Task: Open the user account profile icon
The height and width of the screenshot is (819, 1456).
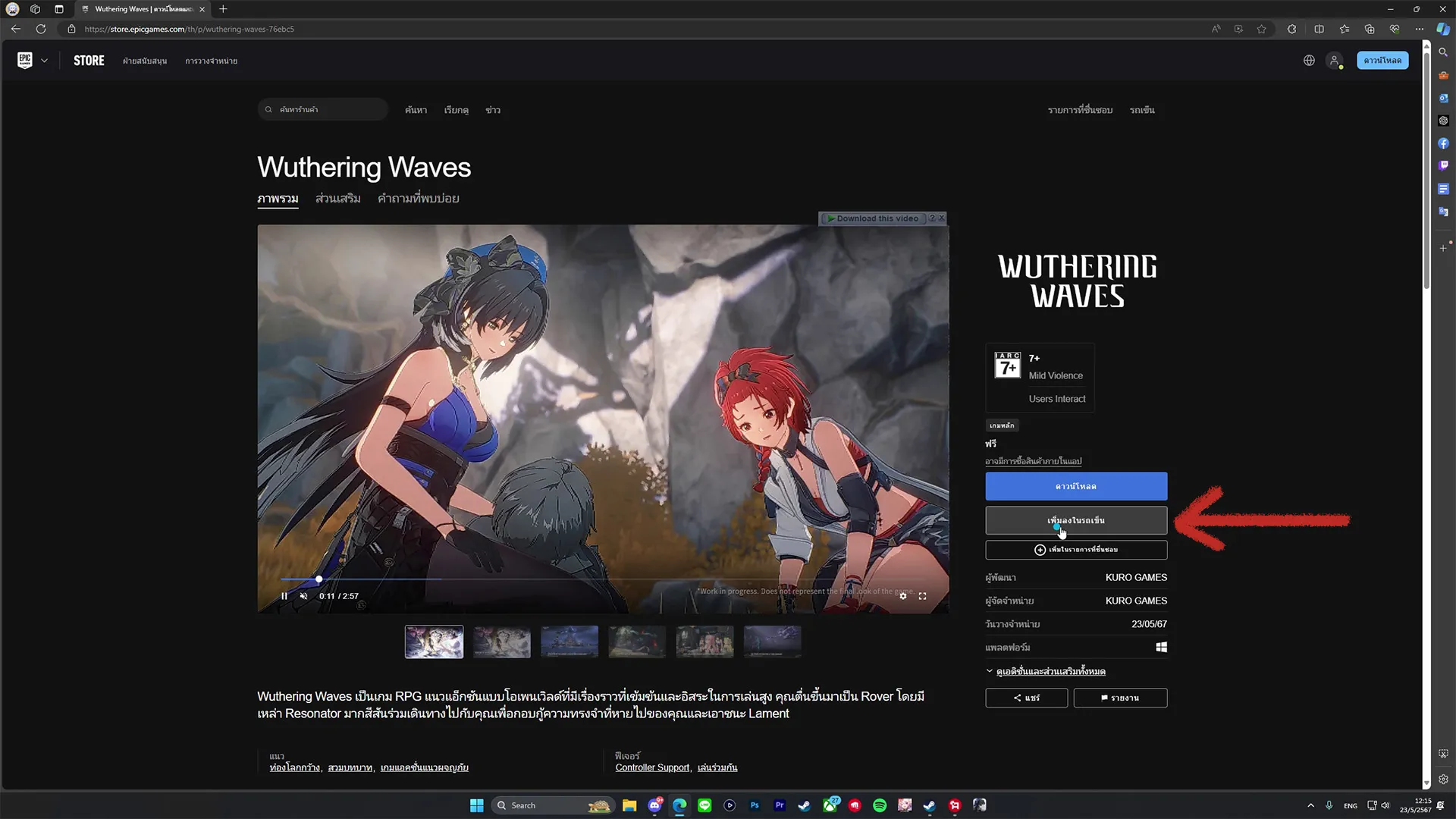Action: pyautogui.click(x=1335, y=61)
